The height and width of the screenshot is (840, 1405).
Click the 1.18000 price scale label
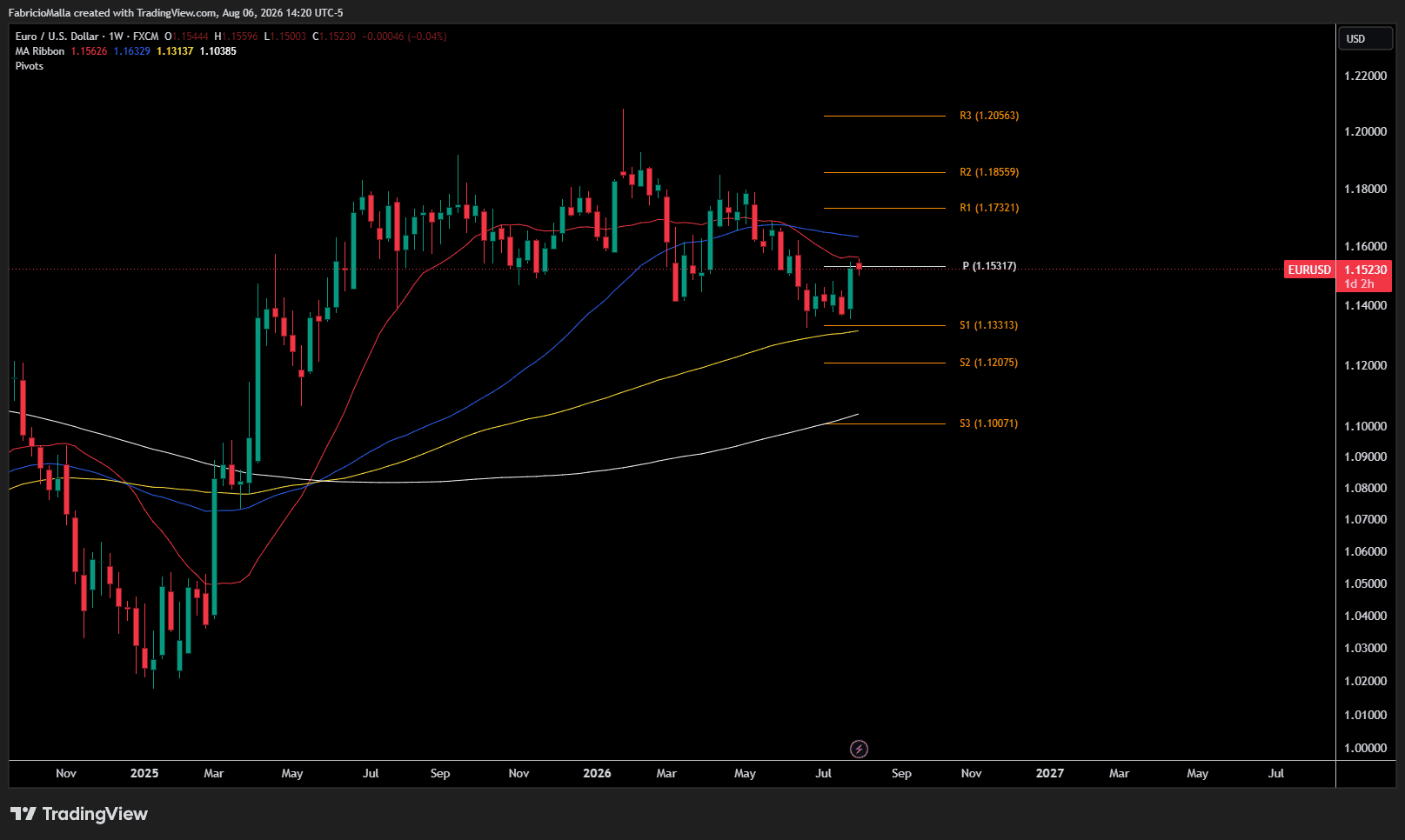[x=1365, y=190]
